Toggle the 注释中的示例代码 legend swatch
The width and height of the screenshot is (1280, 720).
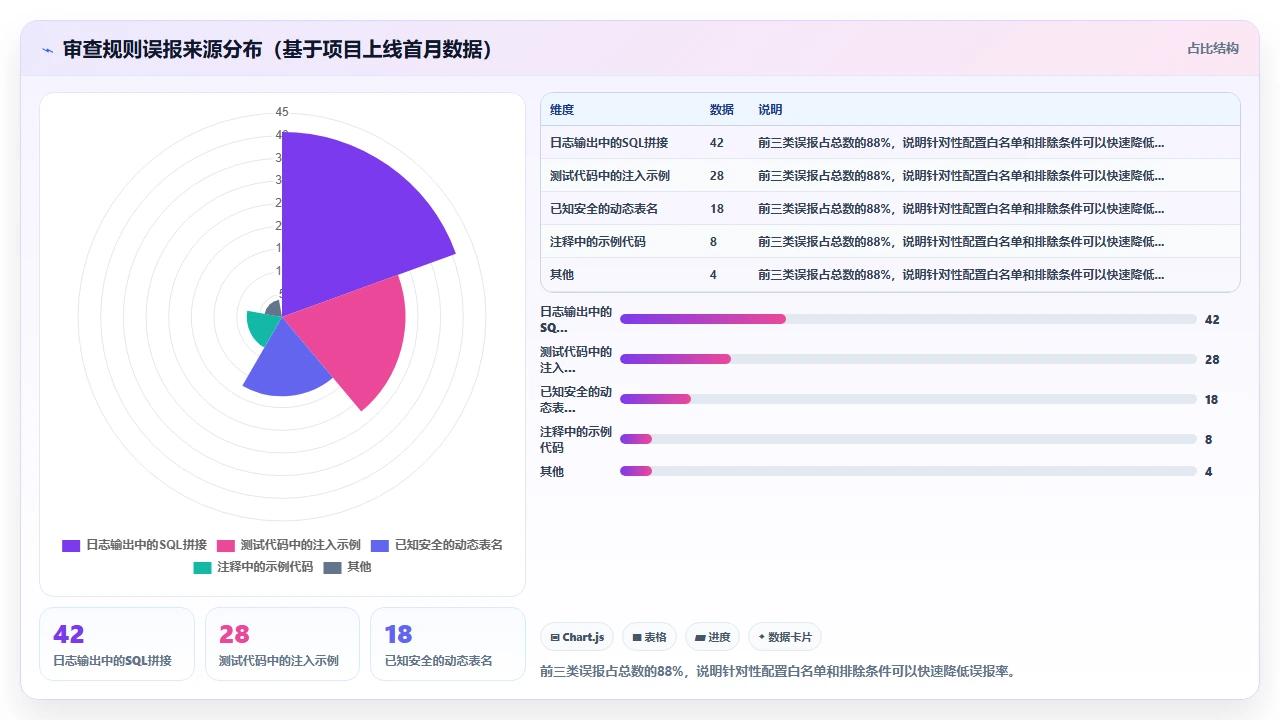[202, 567]
